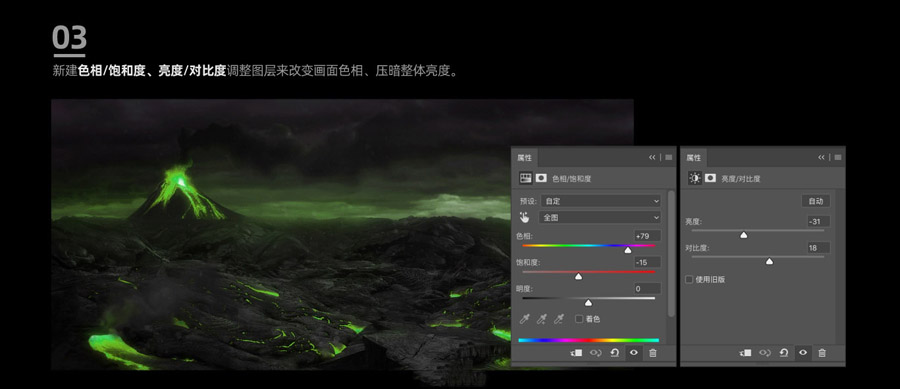
Task: Reset Brightness/Contrast adjustment to defaults
Action: tap(783, 353)
